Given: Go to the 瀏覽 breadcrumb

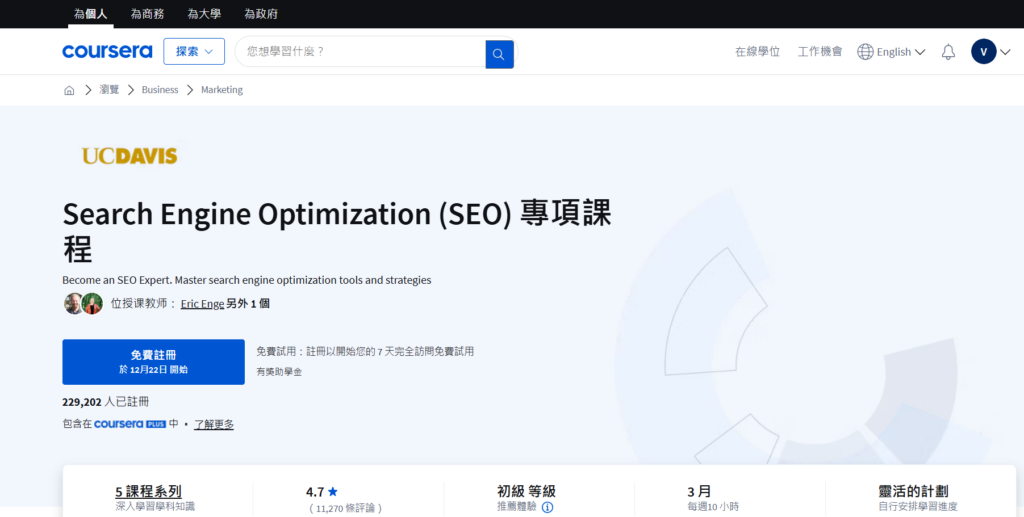Looking at the screenshot, I should 109,90.
